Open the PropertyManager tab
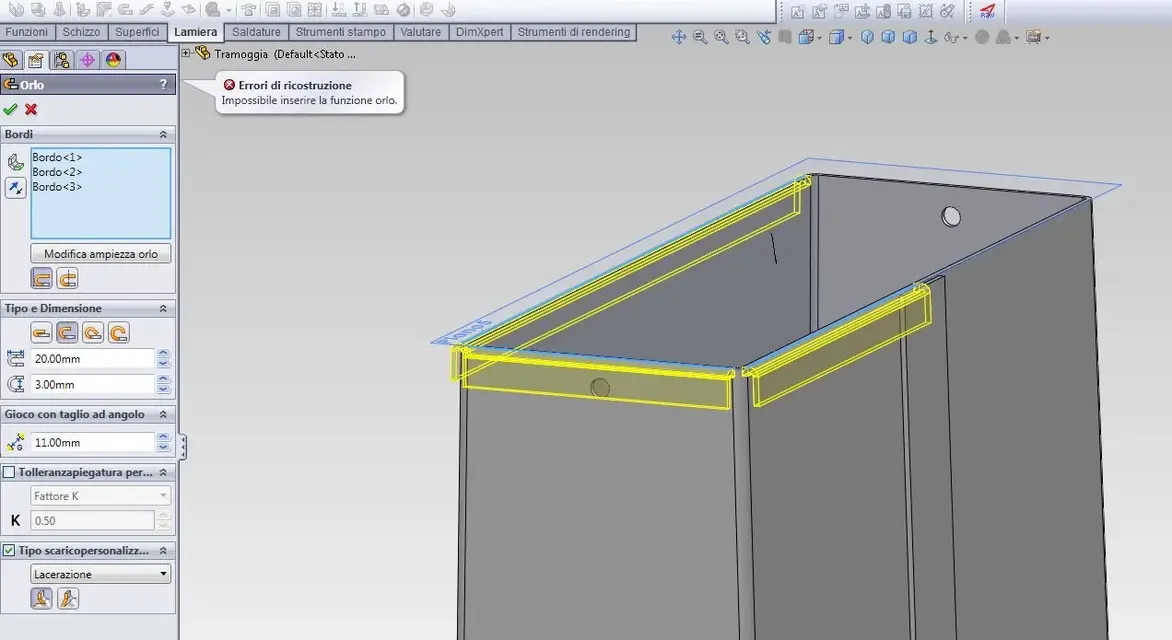The width and height of the screenshot is (1172, 640). tap(36, 60)
